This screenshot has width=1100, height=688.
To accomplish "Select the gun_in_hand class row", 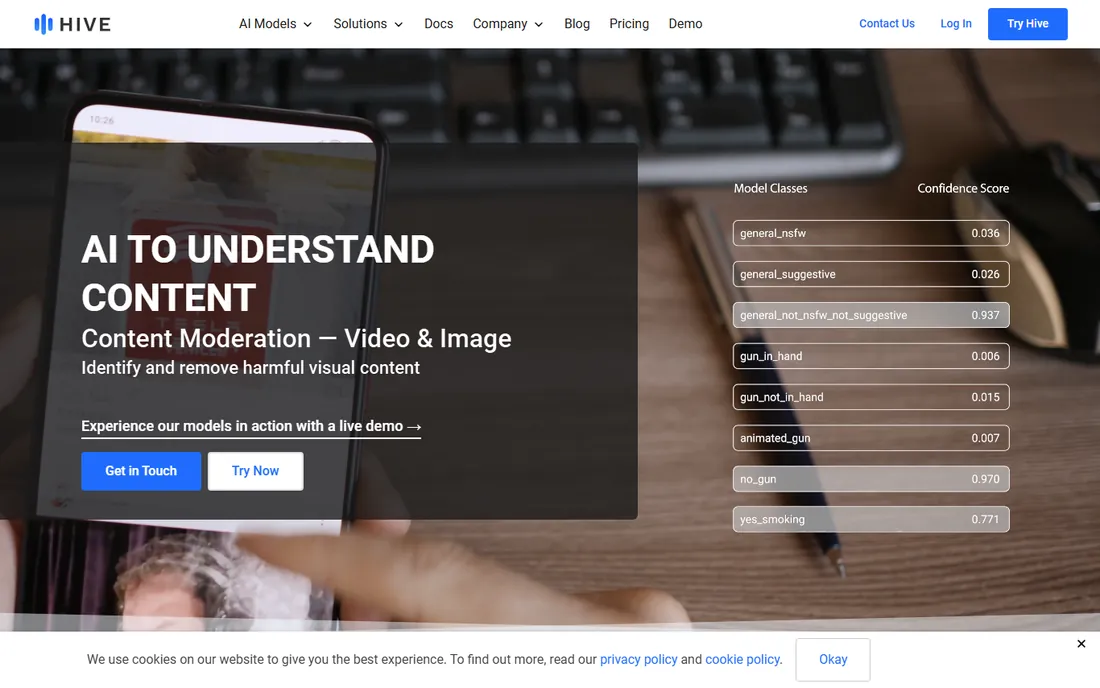I will pos(871,356).
